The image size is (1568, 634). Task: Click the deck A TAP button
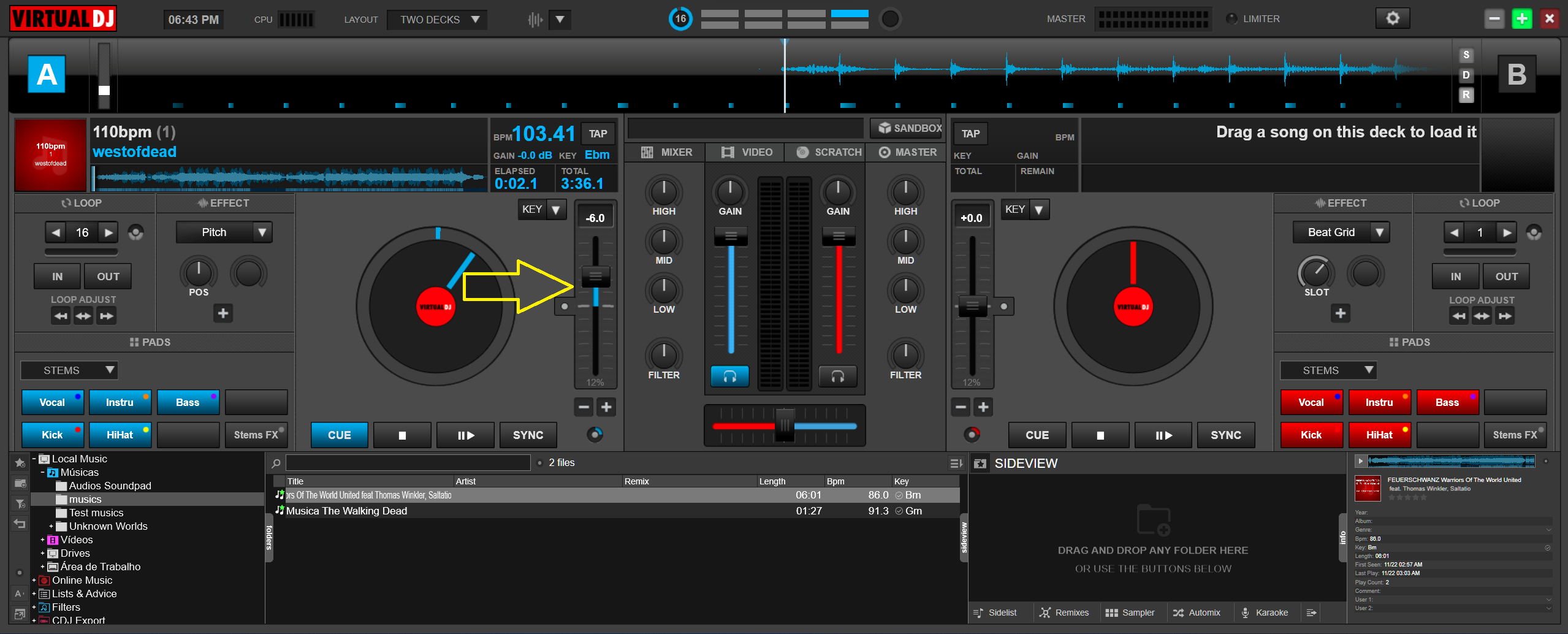[x=598, y=134]
